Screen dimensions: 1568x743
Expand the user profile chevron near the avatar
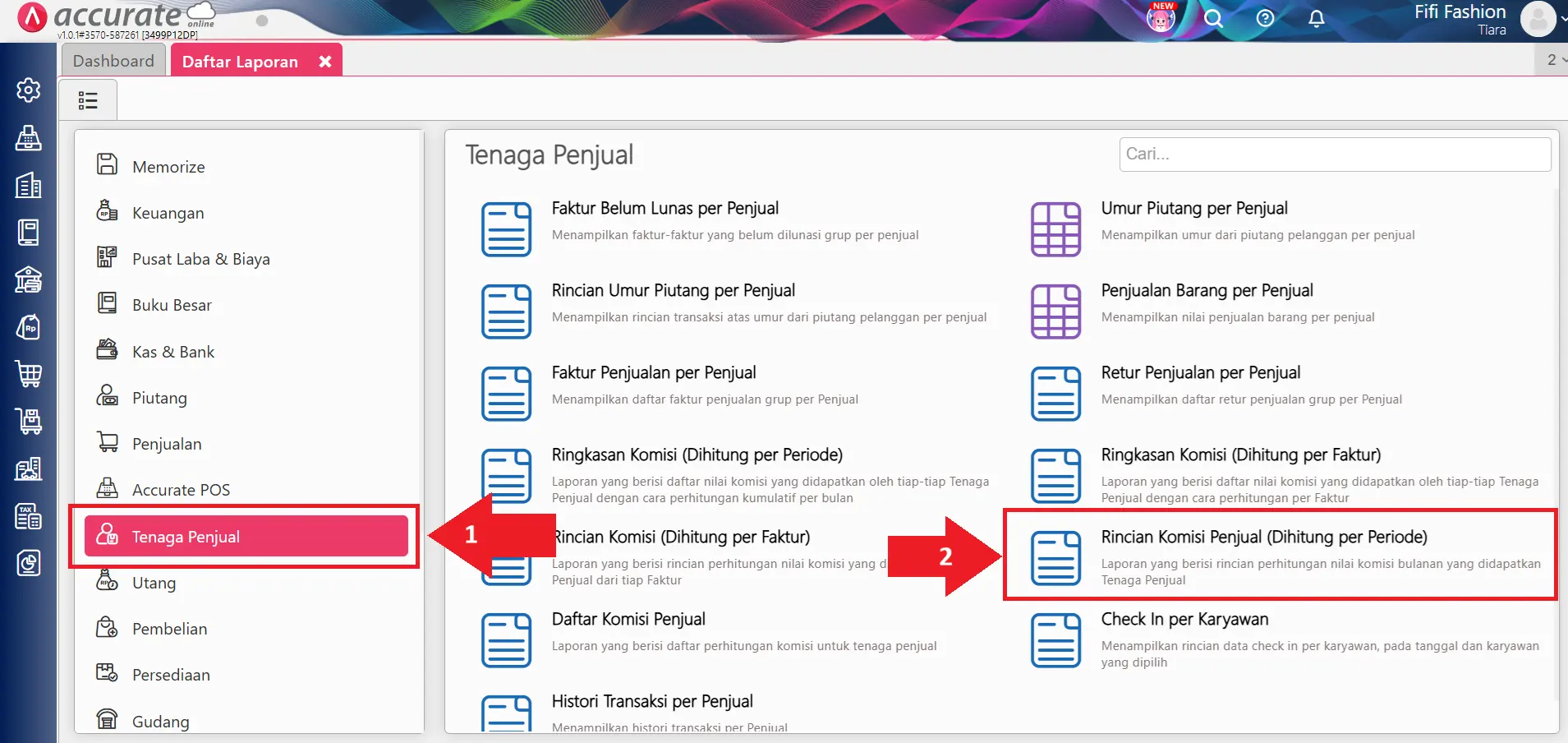(x=1561, y=20)
